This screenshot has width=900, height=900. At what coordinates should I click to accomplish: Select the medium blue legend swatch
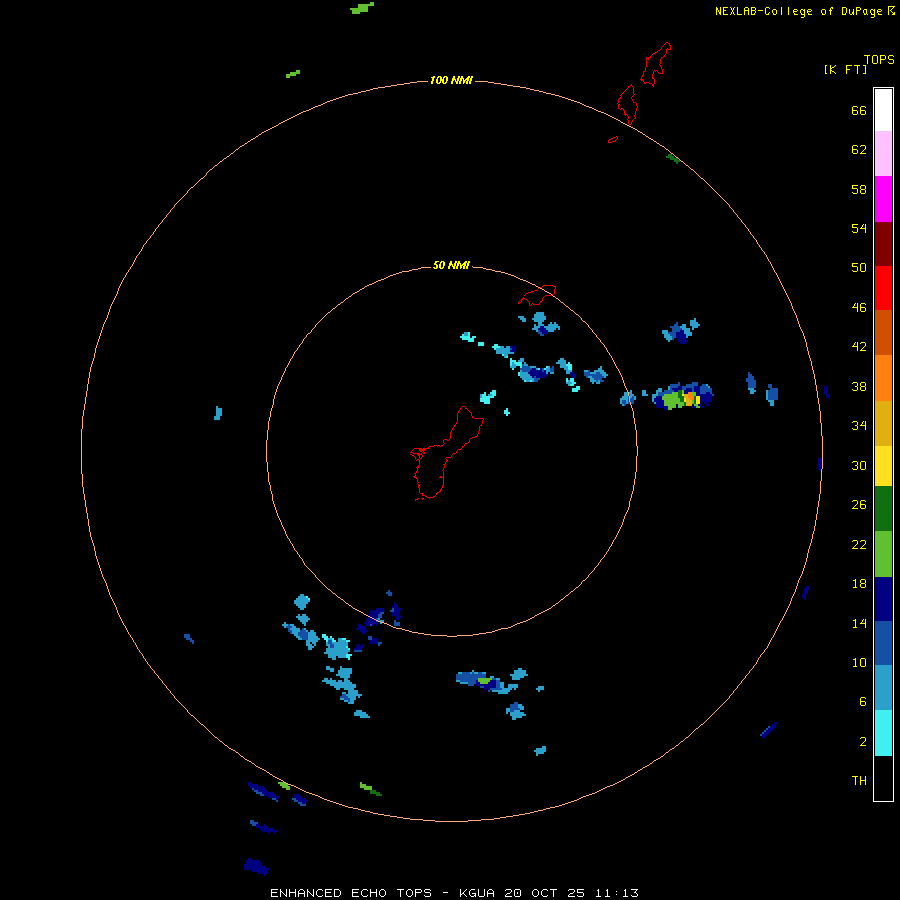(883, 643)
